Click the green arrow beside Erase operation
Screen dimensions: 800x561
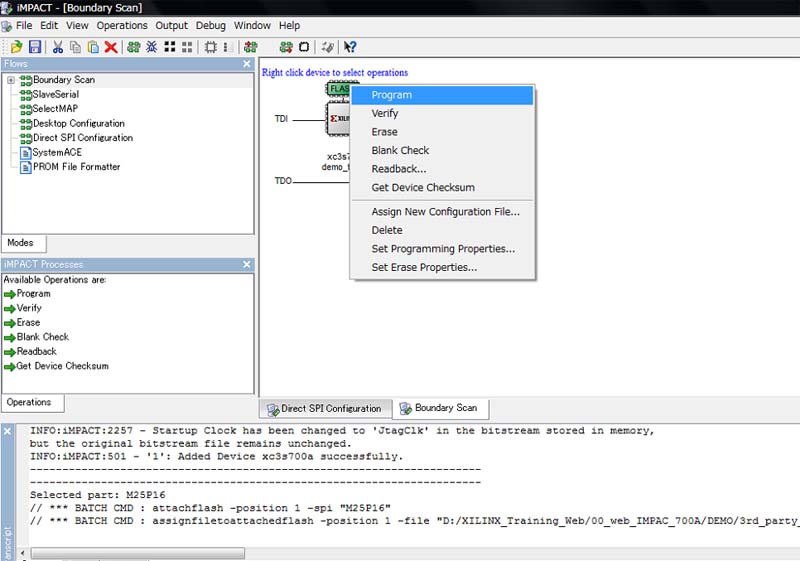(9, 323)
